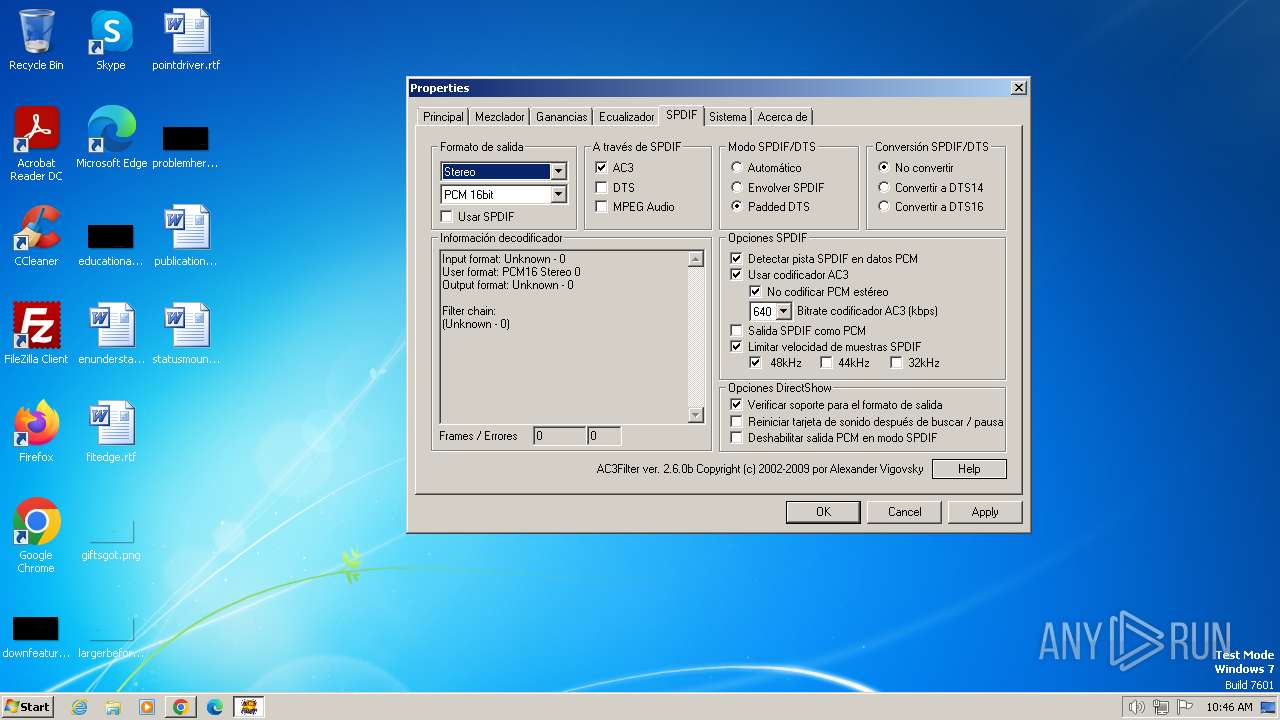The height and width of the screenshot is (720, 1280).
Task: Enable Deshabilitar salida PCM en modo SPDIF
Action: click(x=737, y=438)
